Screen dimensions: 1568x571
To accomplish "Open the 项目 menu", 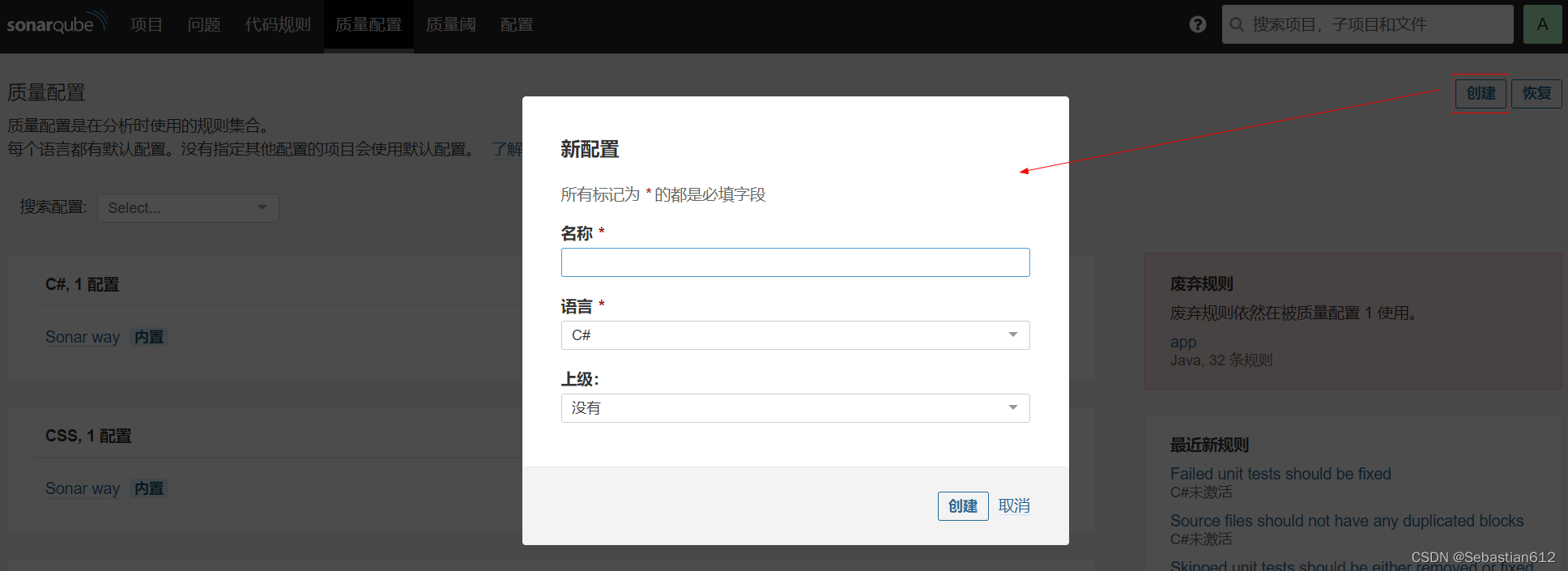I will tap(146, 24).
